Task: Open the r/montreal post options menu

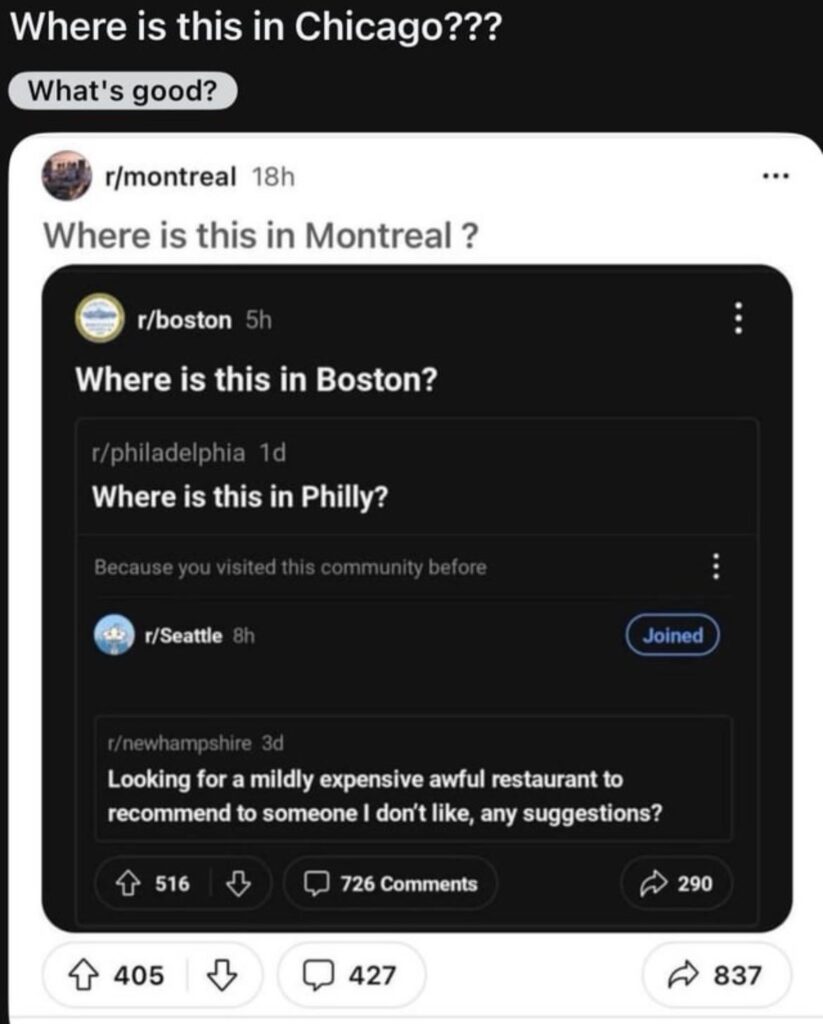Action: 775,178
